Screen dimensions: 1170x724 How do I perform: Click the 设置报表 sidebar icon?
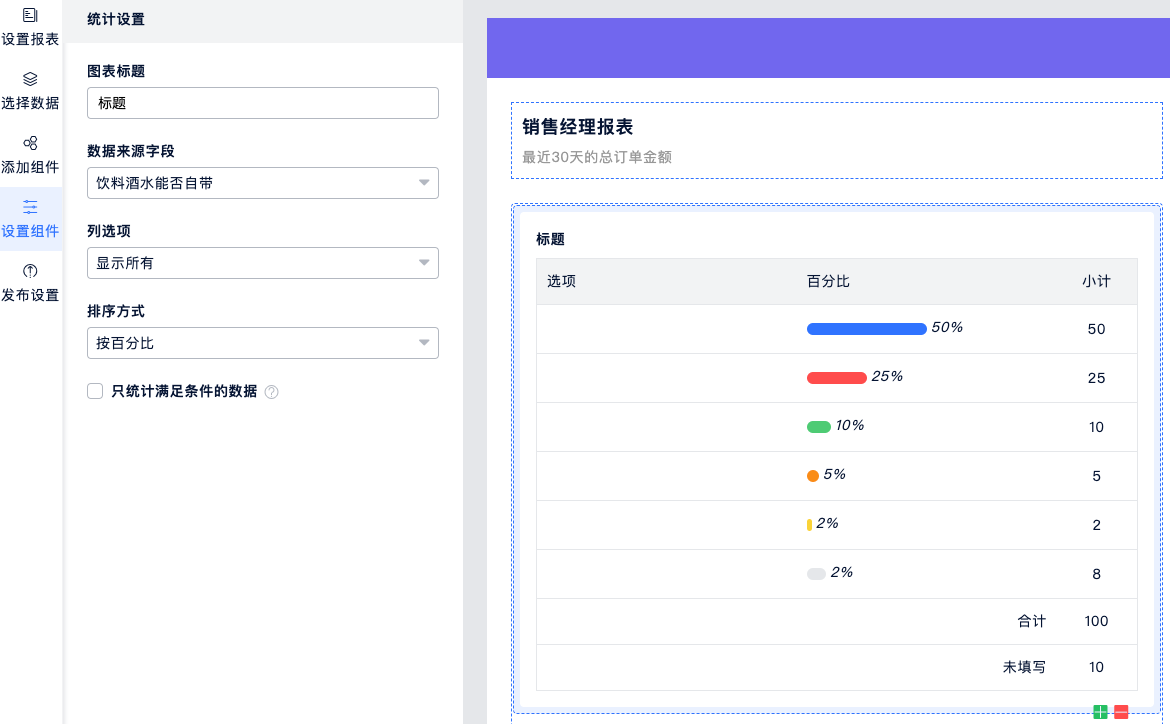(x=30, y=15)
